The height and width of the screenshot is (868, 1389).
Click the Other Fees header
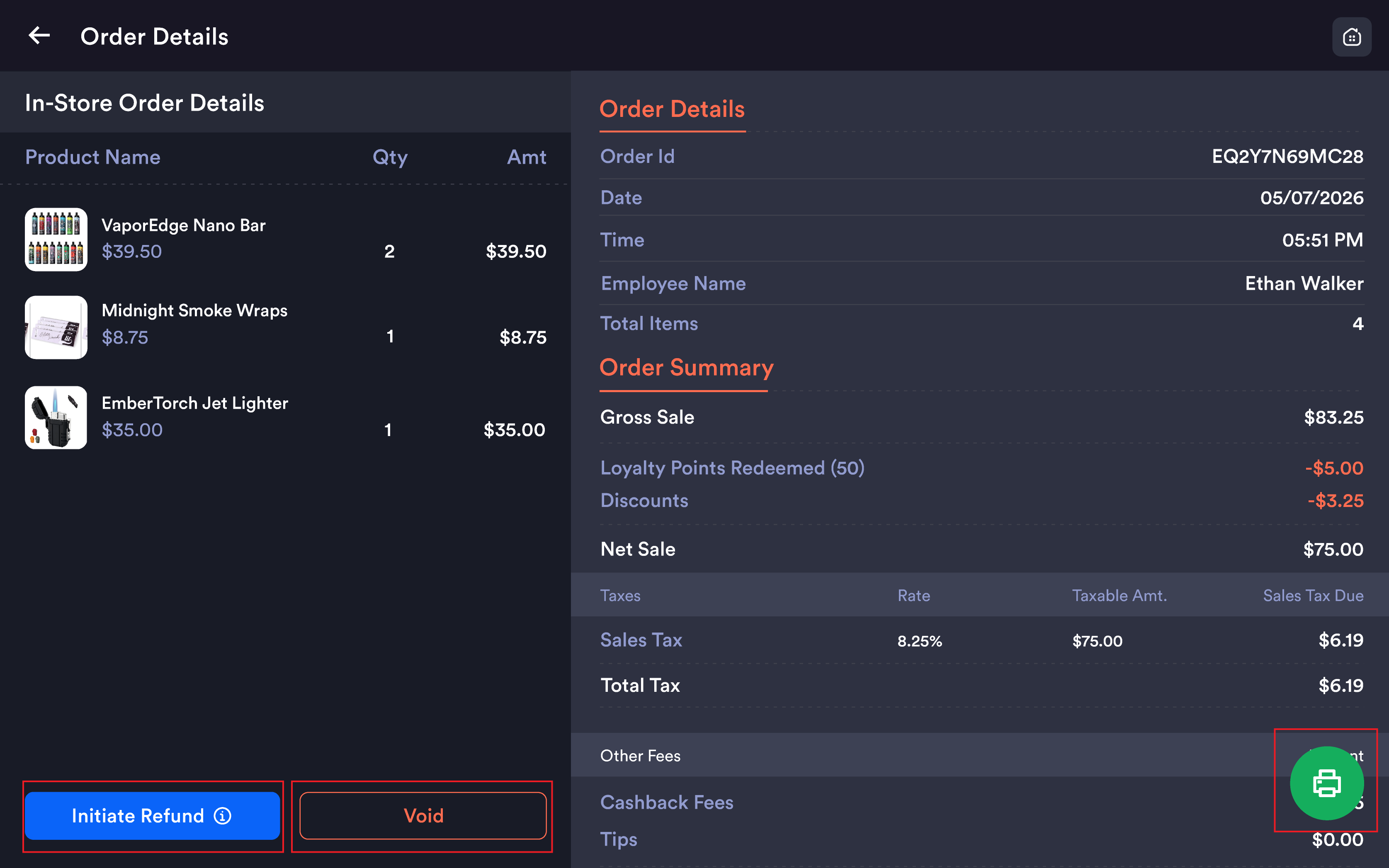[640, 756]
